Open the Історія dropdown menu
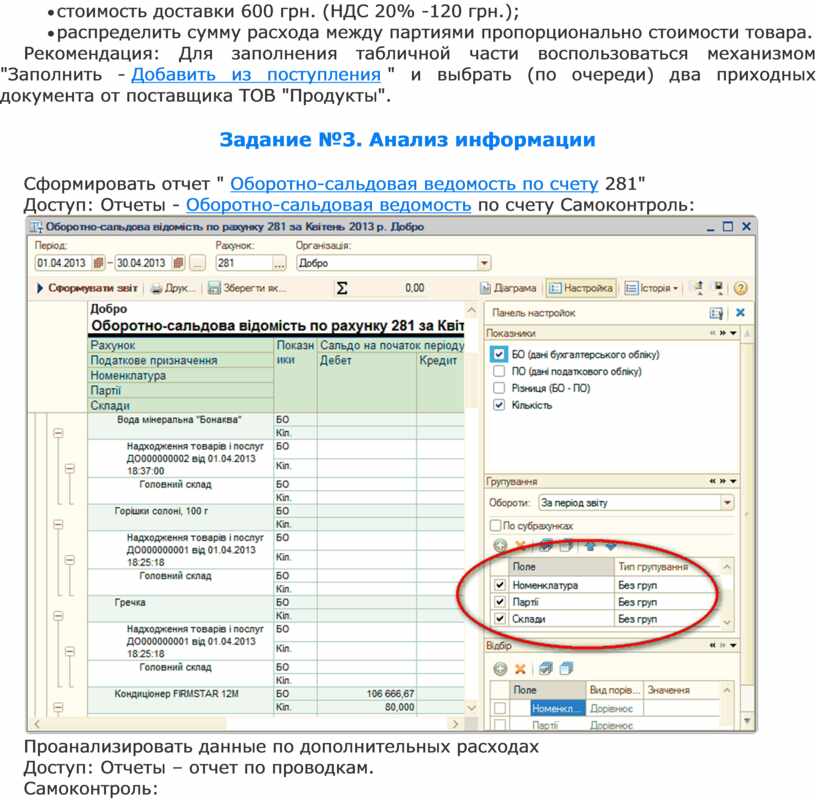Screen dimensions: 816x800 pyautogui.click(x=653, y=288)
